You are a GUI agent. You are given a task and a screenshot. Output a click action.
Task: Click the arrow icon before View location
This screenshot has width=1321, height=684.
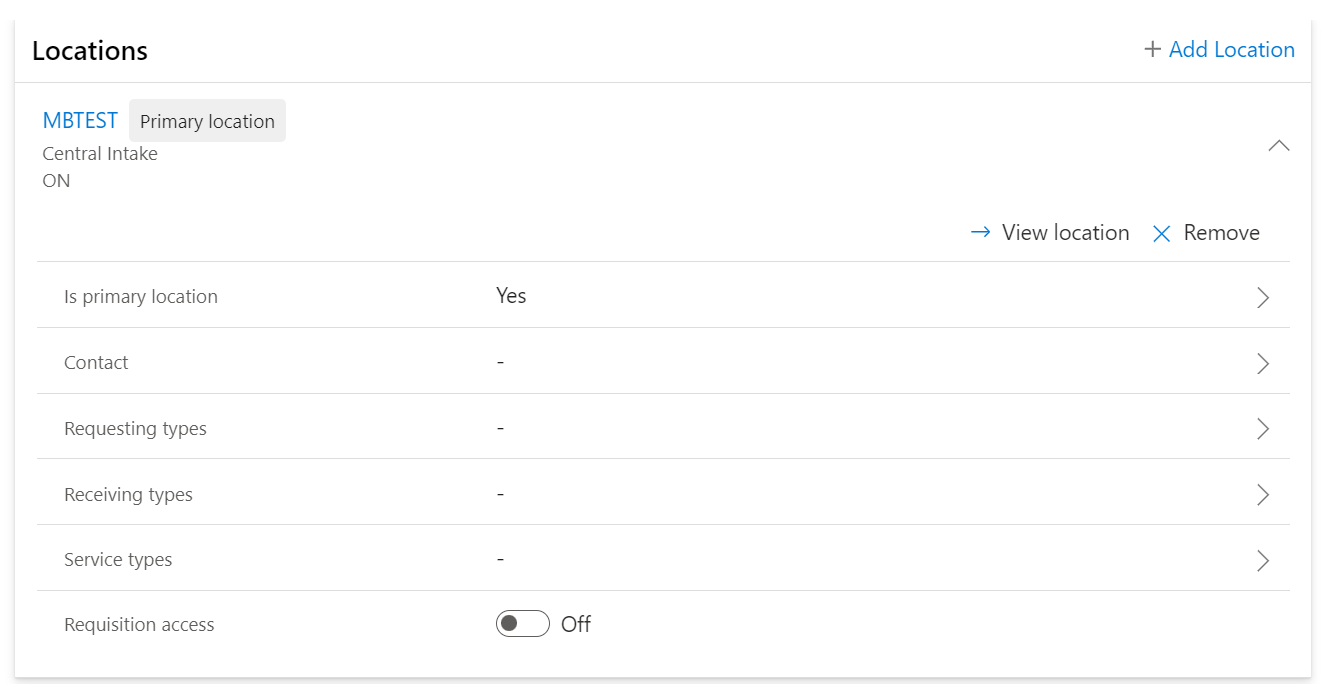[x=981, y=232]
